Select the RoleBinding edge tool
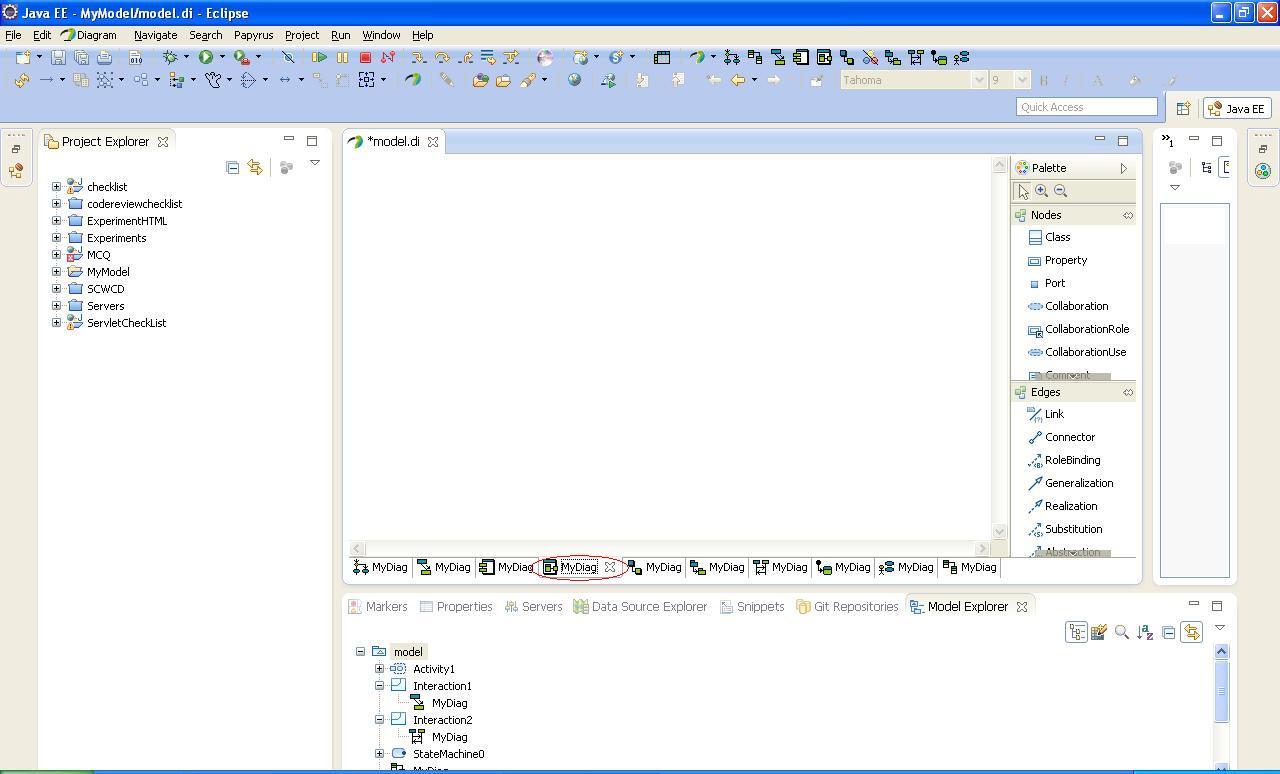The image size is (1280, 774). point(1064,460)
